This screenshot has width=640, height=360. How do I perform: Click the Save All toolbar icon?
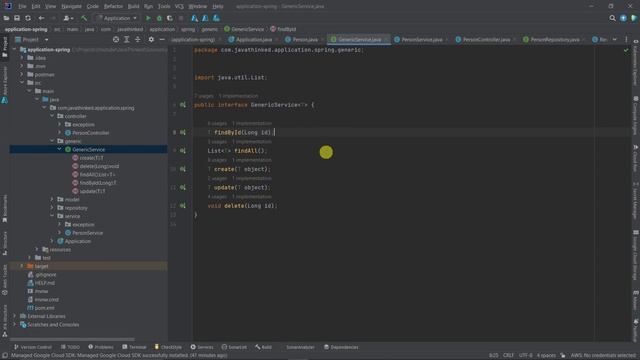click(x=17, y=18)
